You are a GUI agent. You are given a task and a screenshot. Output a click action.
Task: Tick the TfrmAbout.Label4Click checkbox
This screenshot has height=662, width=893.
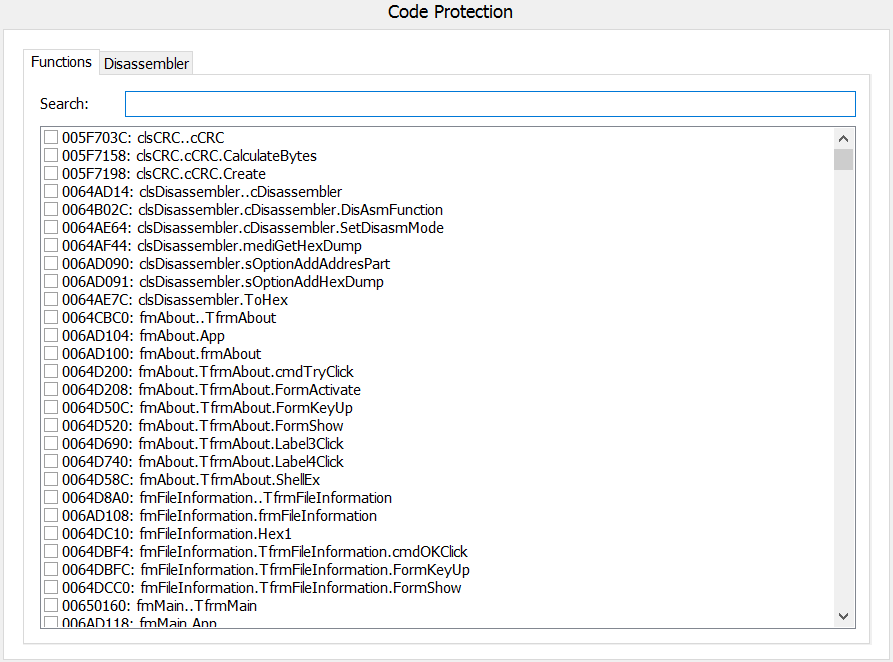51,461
